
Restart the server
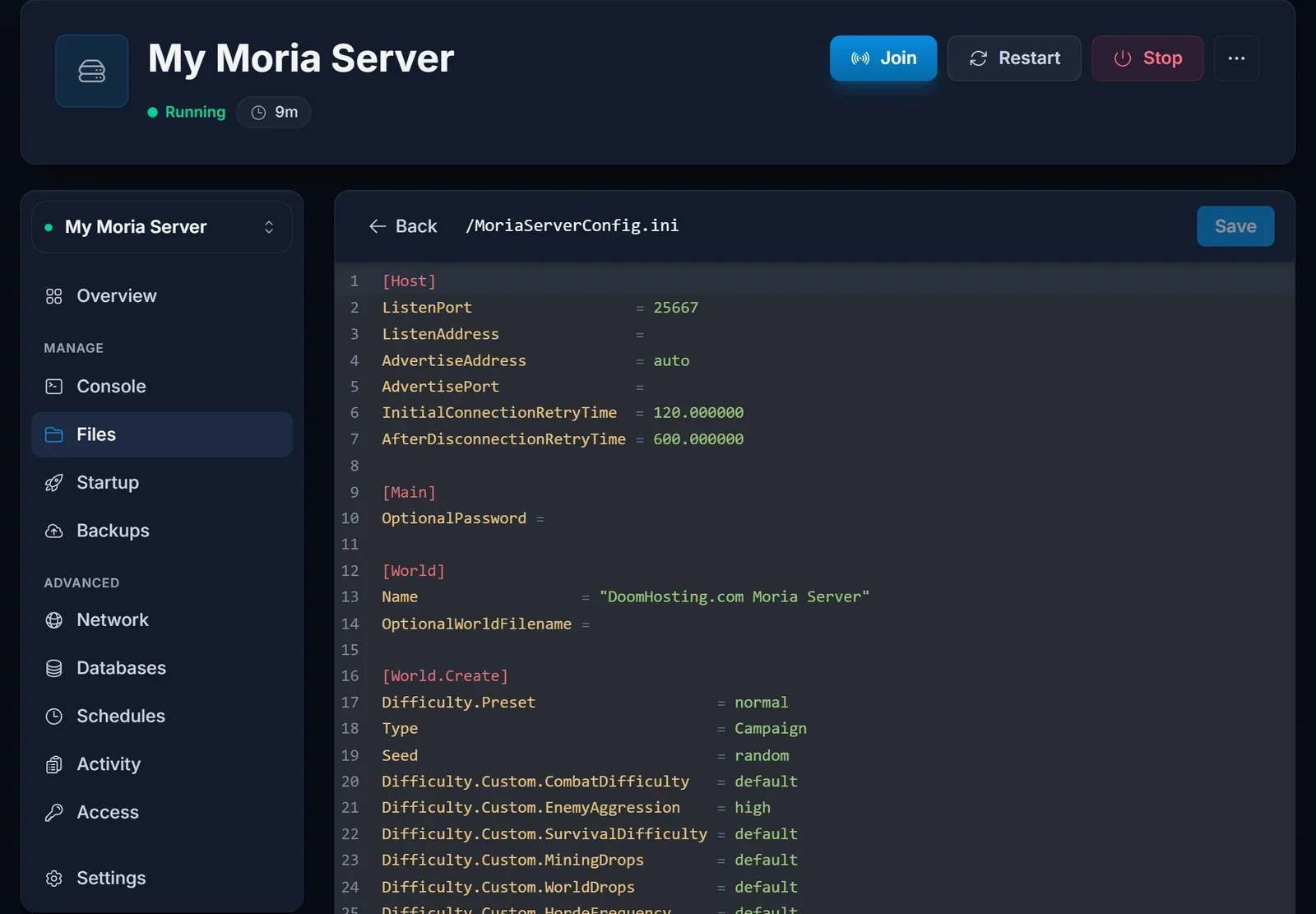point(1013,58)
